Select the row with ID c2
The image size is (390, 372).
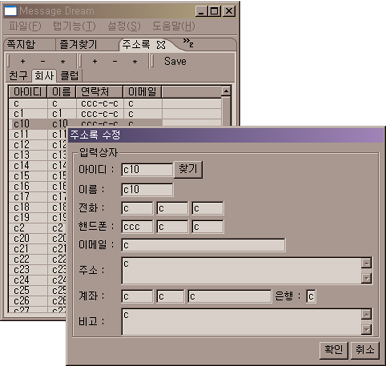coord(38,228)
